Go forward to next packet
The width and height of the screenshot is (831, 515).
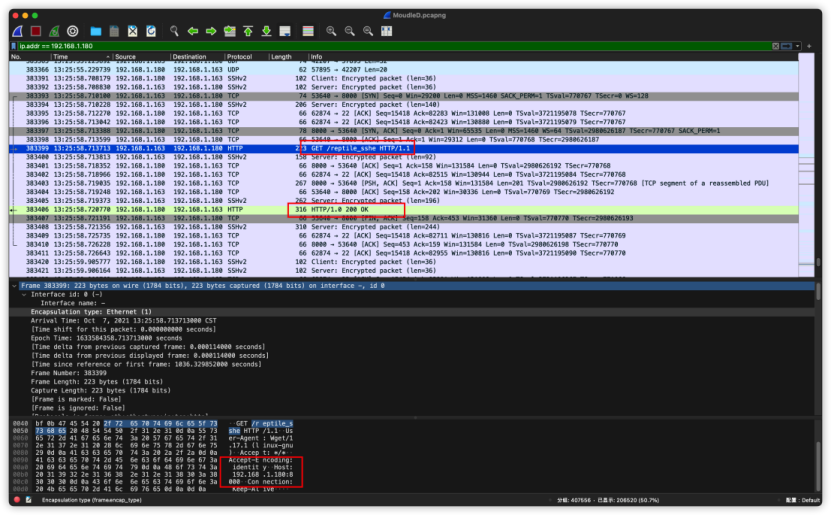[211, 31]
